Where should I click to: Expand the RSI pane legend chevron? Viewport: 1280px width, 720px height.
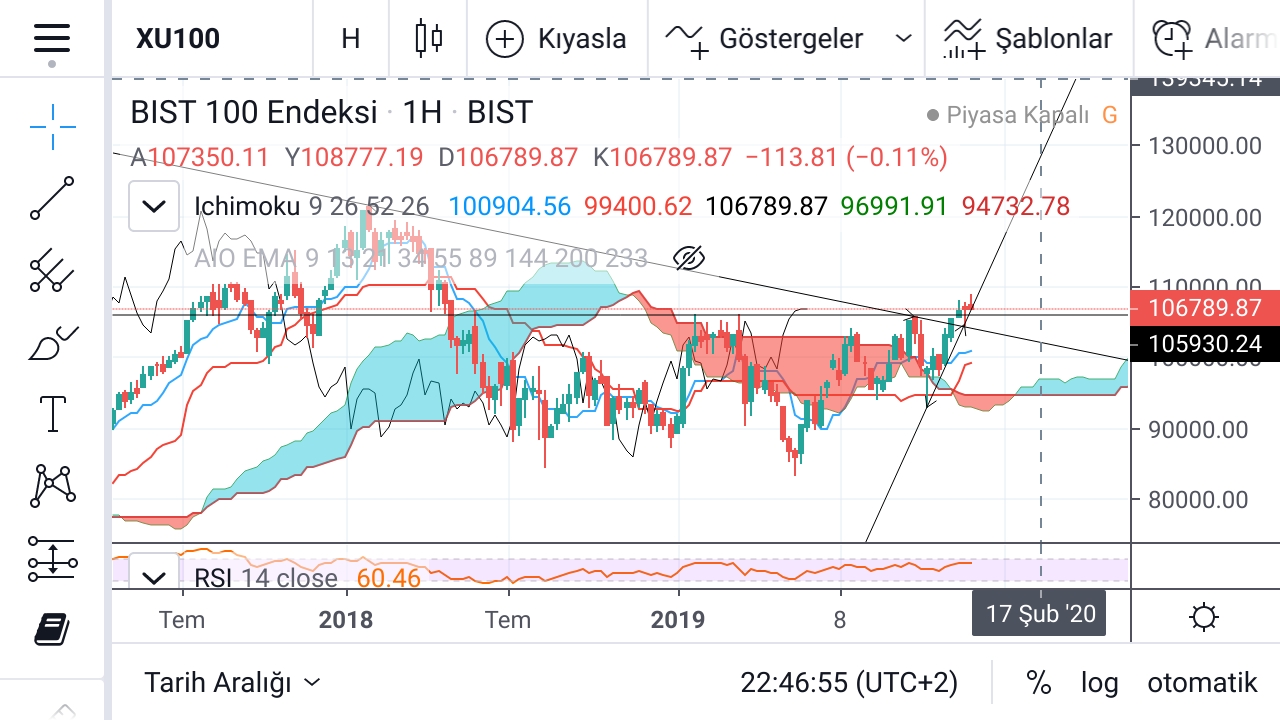pyautogui.click(x=154, y=578)
